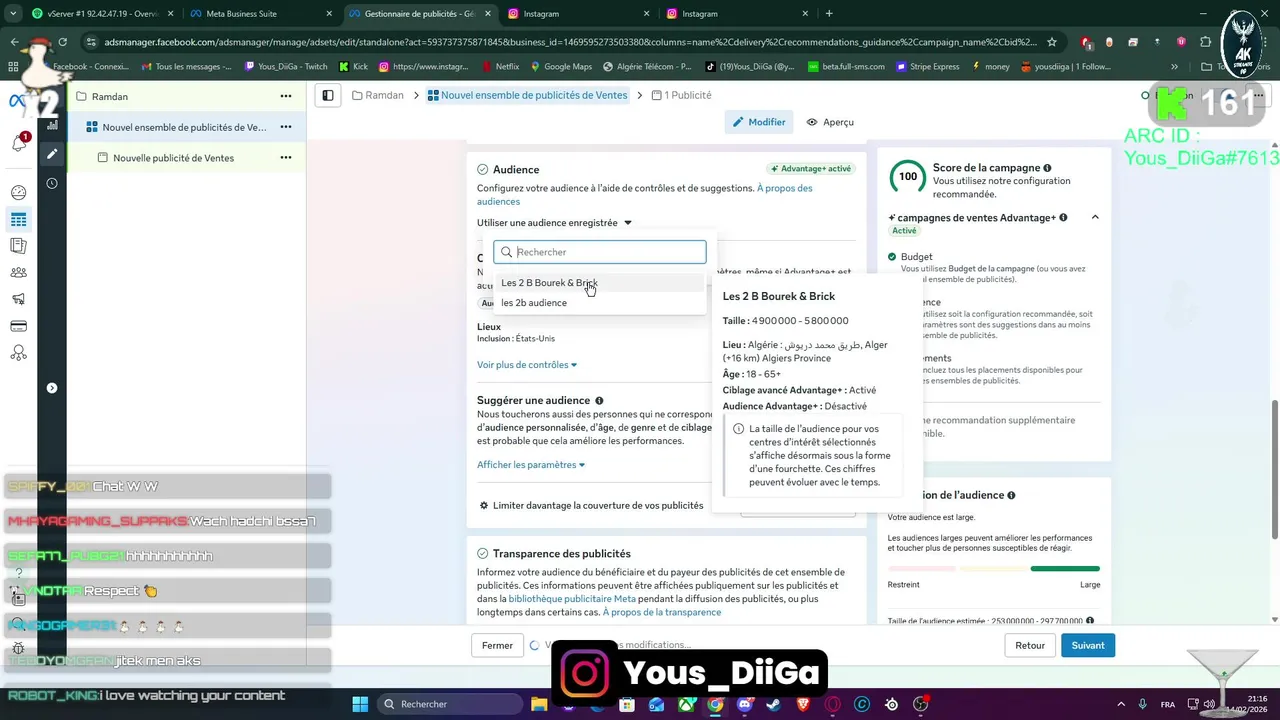The width and height of the screenshot is (1280, 720).
Task: Switch to Modifier tab
Action: (759, 122)
